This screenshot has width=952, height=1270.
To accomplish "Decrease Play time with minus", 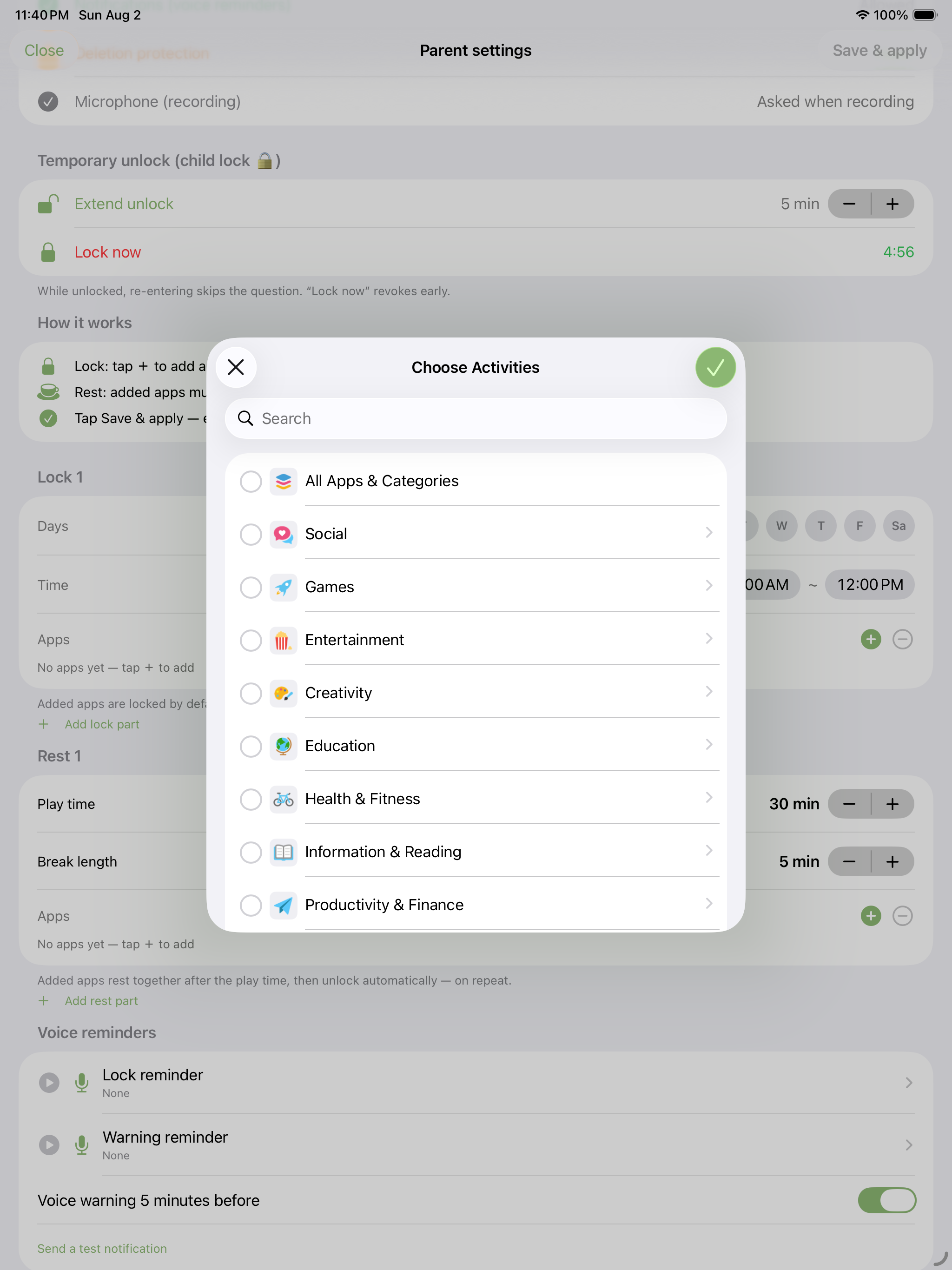I will pos(849,804).
